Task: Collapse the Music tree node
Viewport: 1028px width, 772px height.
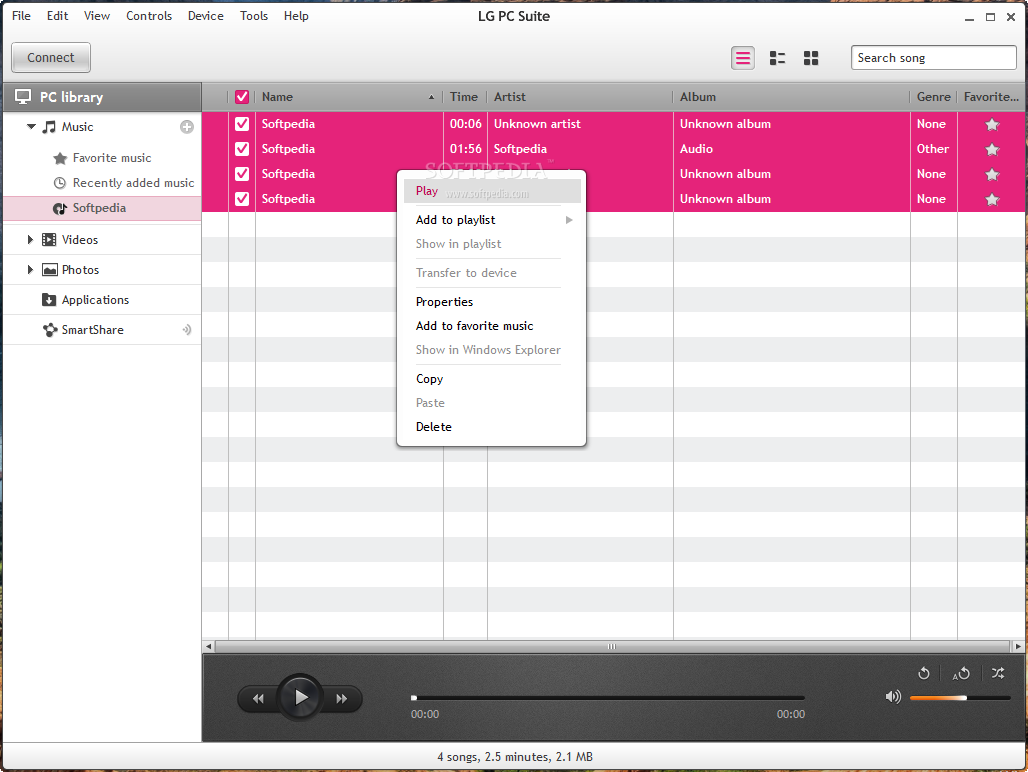Action: coord(31,126)
